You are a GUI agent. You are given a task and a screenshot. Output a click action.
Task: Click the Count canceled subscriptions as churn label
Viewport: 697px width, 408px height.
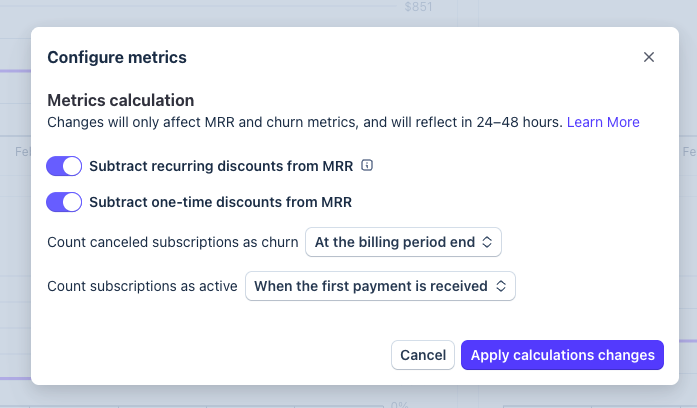(173, 242)
